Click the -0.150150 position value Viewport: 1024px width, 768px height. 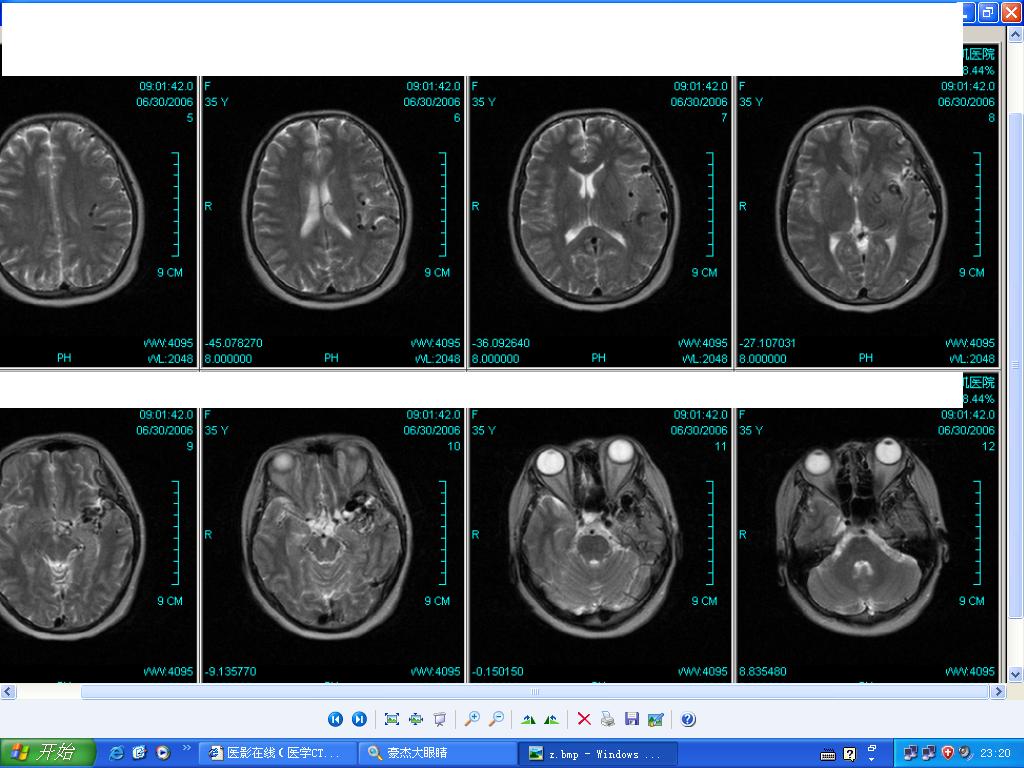498,671
